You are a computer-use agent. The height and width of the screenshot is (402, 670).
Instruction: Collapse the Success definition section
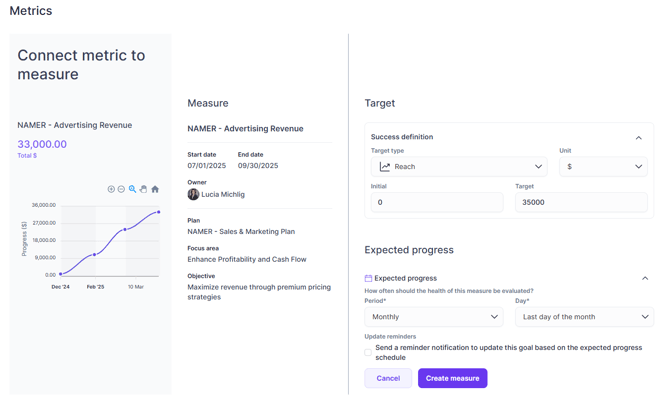639,138
